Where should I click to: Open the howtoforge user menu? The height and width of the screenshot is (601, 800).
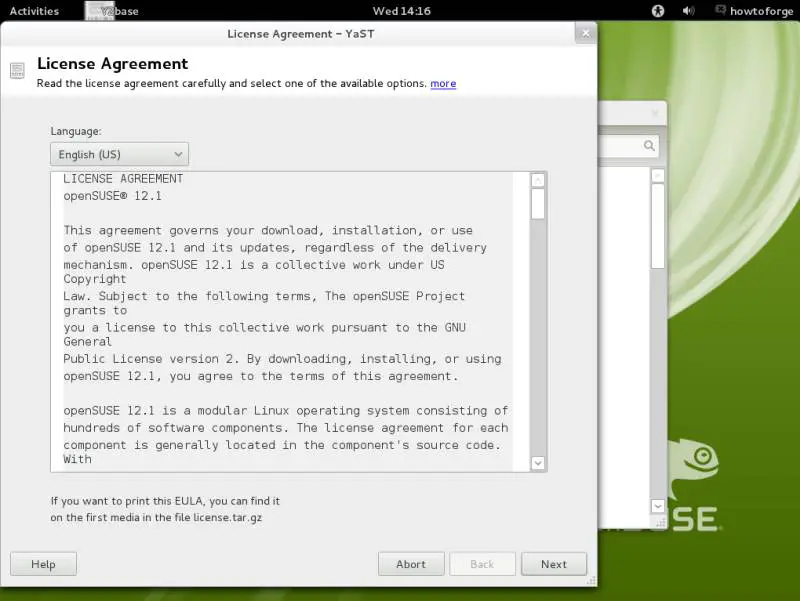[x=755, y=11]
